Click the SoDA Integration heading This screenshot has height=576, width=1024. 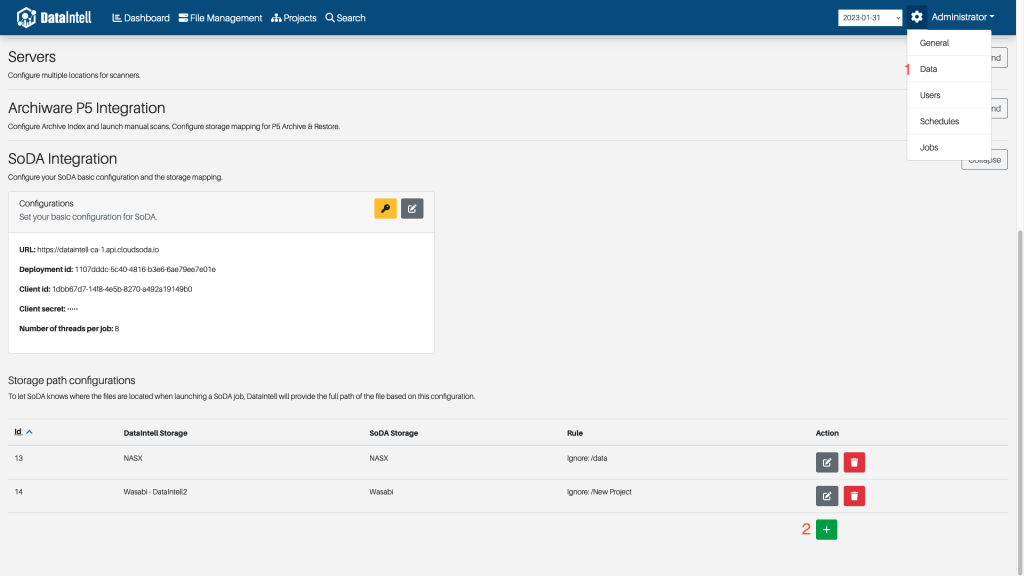(62, 159)
